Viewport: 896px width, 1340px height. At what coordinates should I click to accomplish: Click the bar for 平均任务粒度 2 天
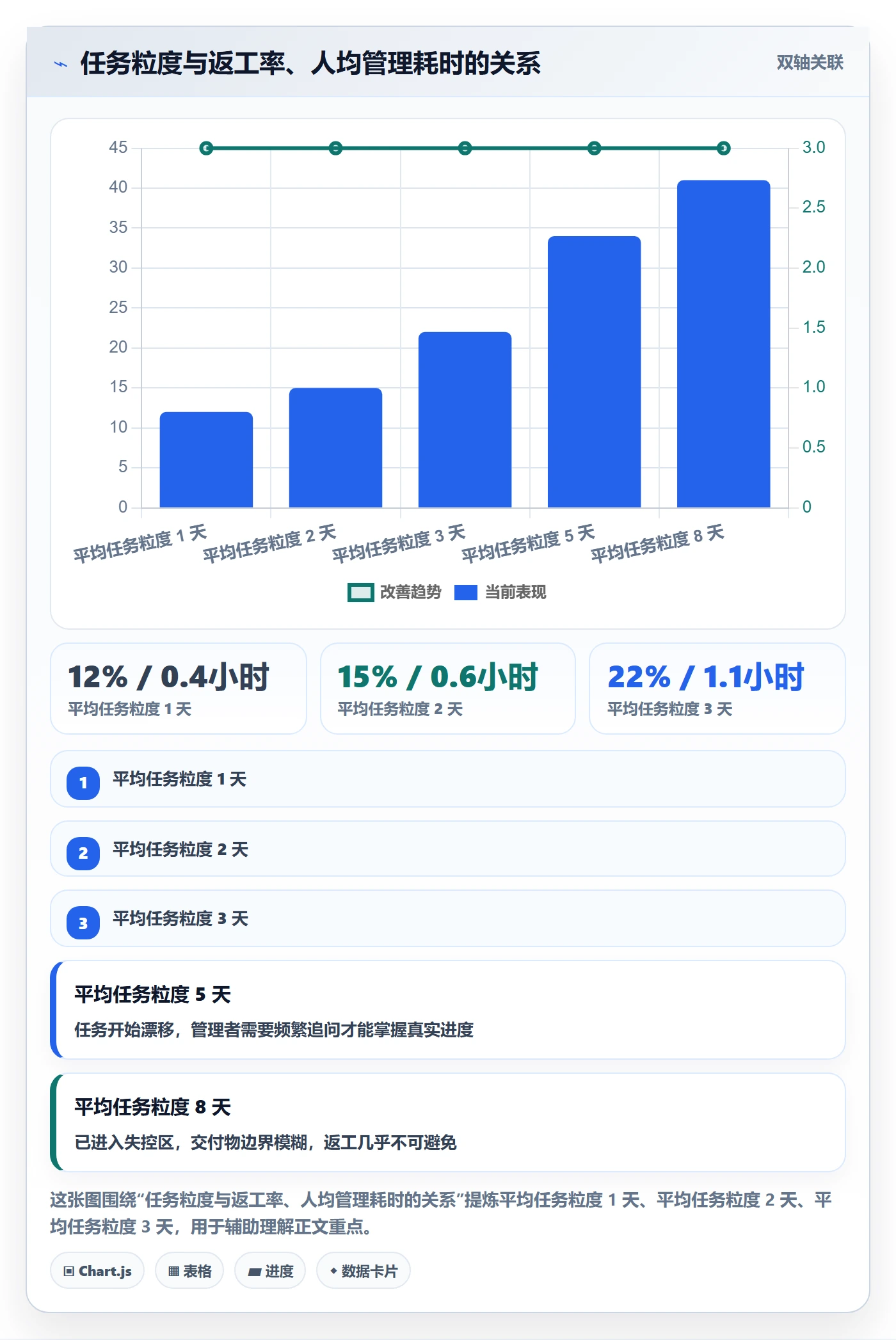point(335,448)
